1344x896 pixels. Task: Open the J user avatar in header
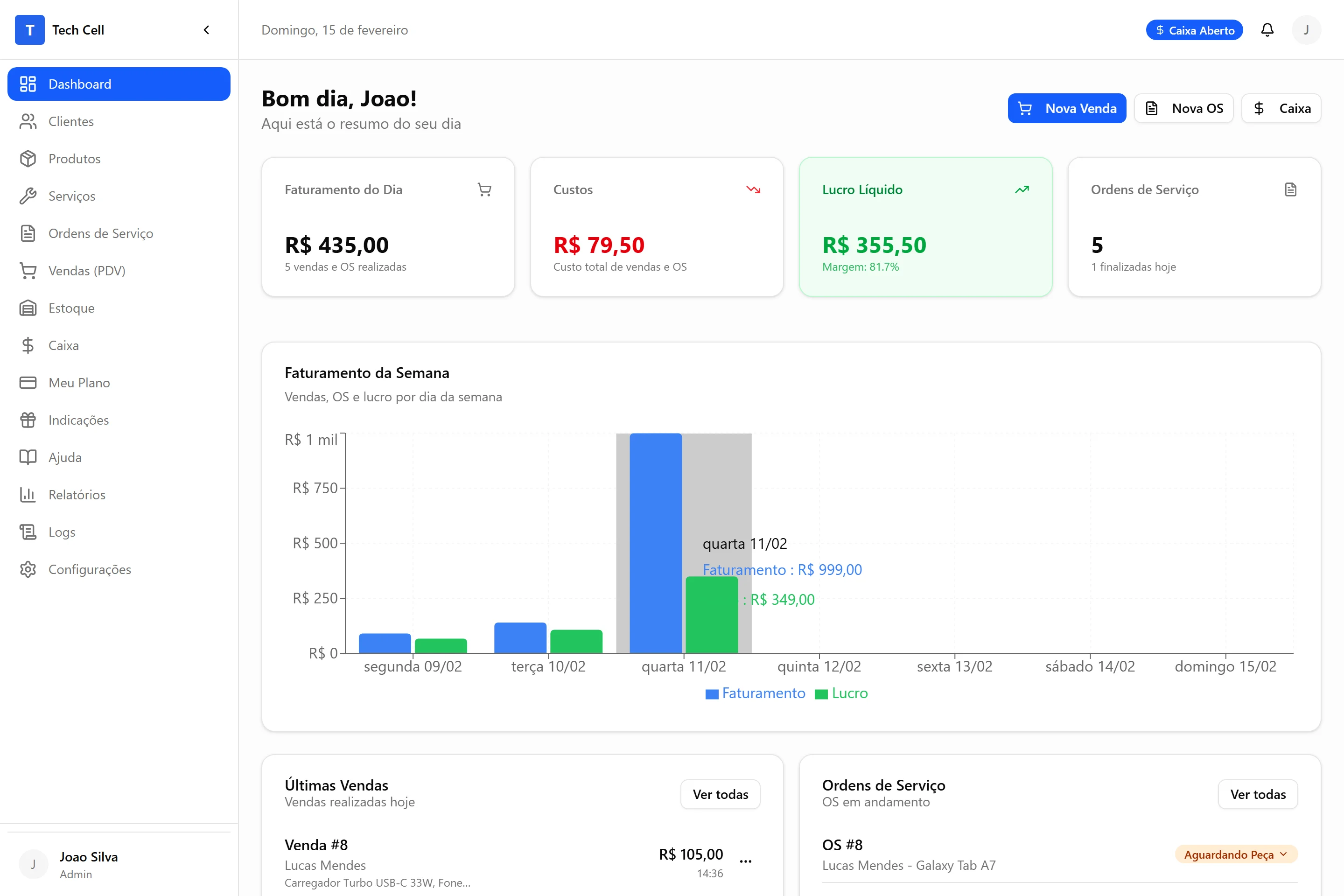pos(1306,30)
